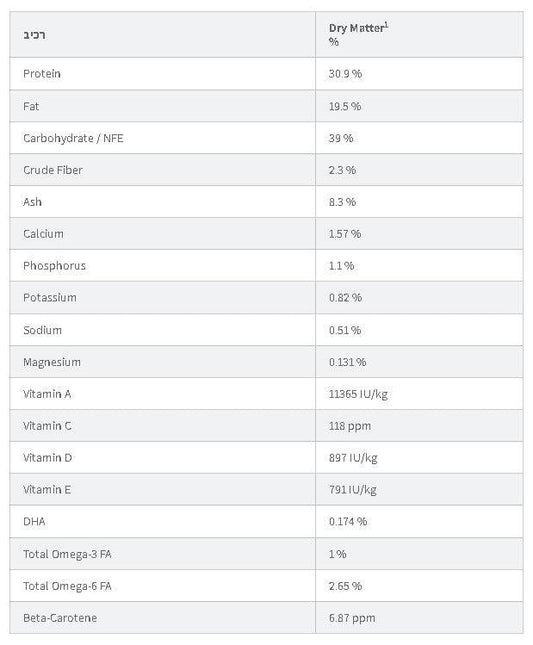The image size is (533, 645).
Task: Select the Vitamin E row label
Action: pyautogui.click(x=47, y=490)
